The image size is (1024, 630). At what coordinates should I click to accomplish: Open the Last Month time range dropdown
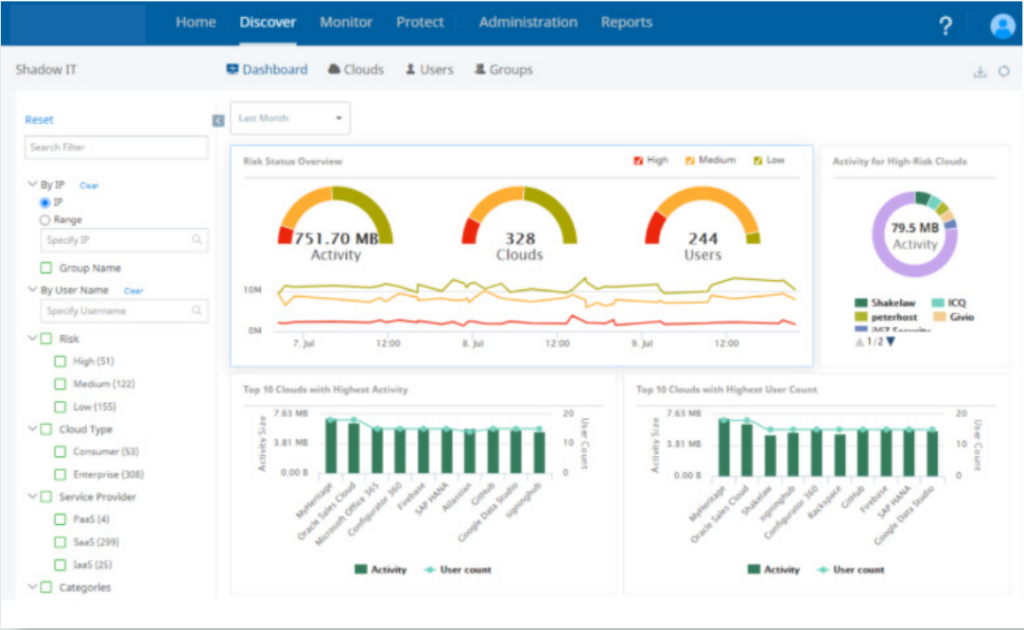[x=290, y=118]
